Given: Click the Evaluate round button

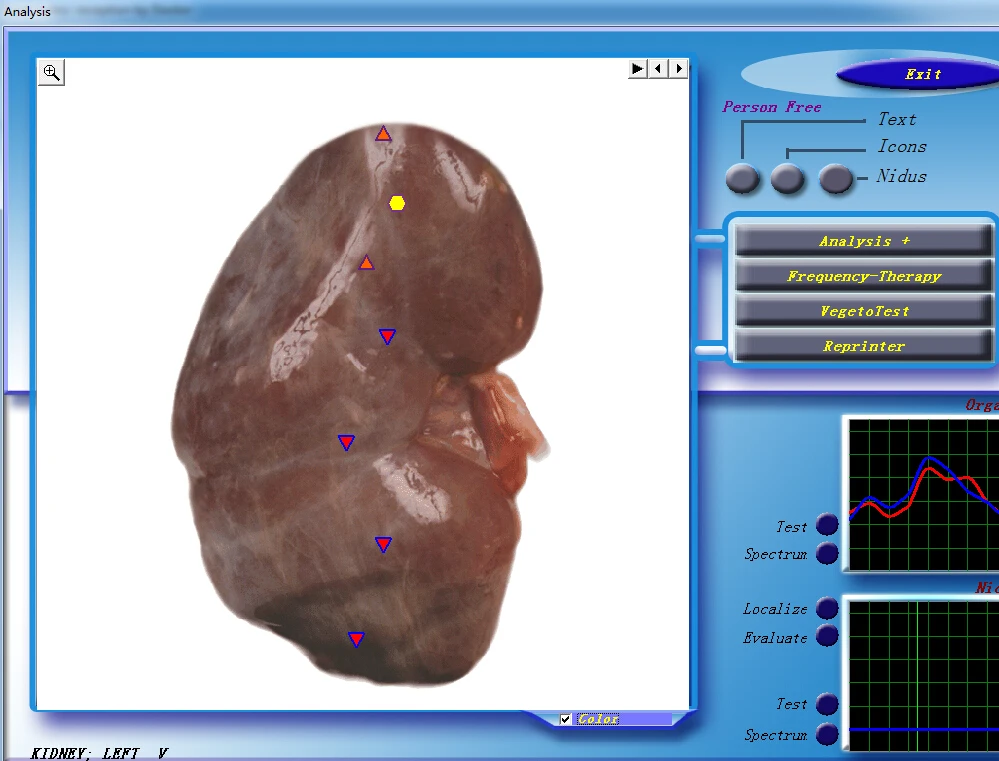Looking at the screenshot, I should pyautogui.click(x=827, y=635).
